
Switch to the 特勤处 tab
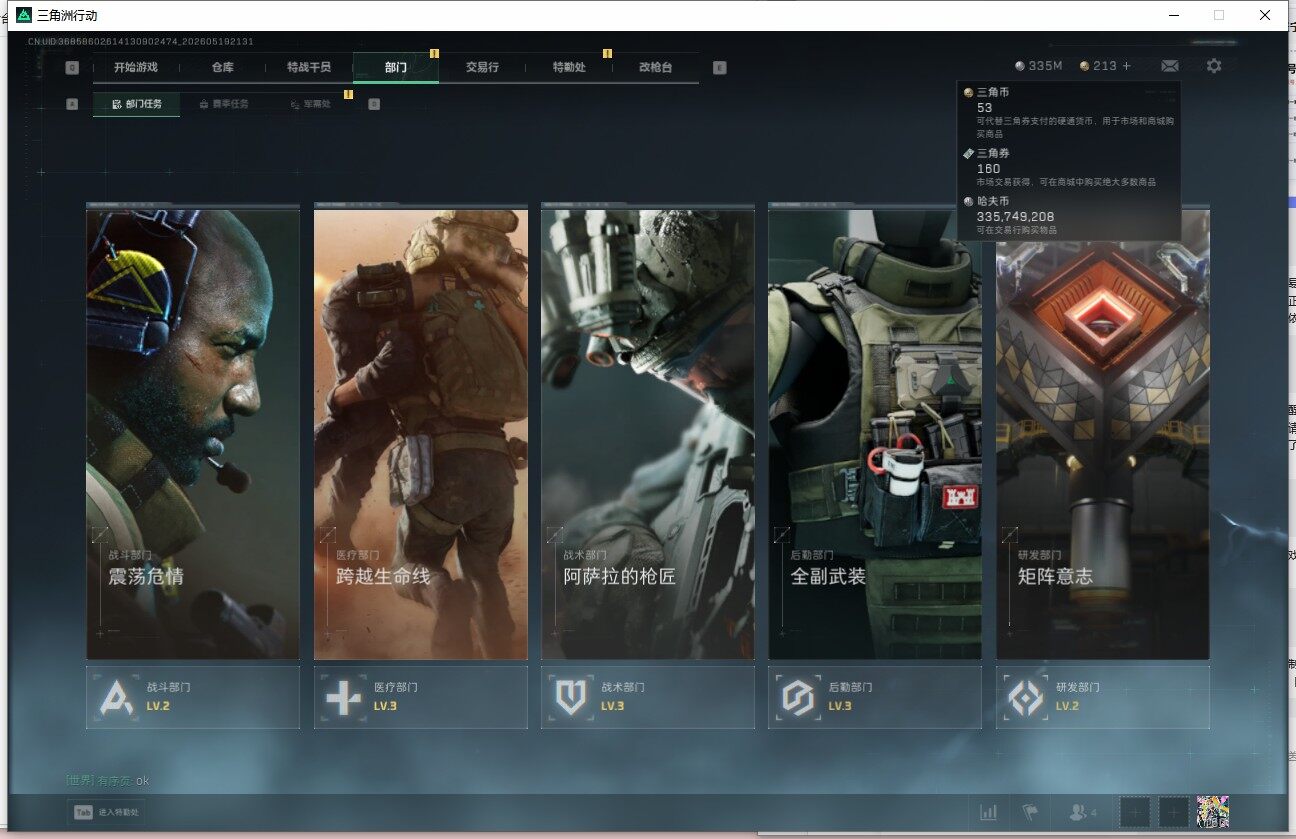[x=569, y=67]
